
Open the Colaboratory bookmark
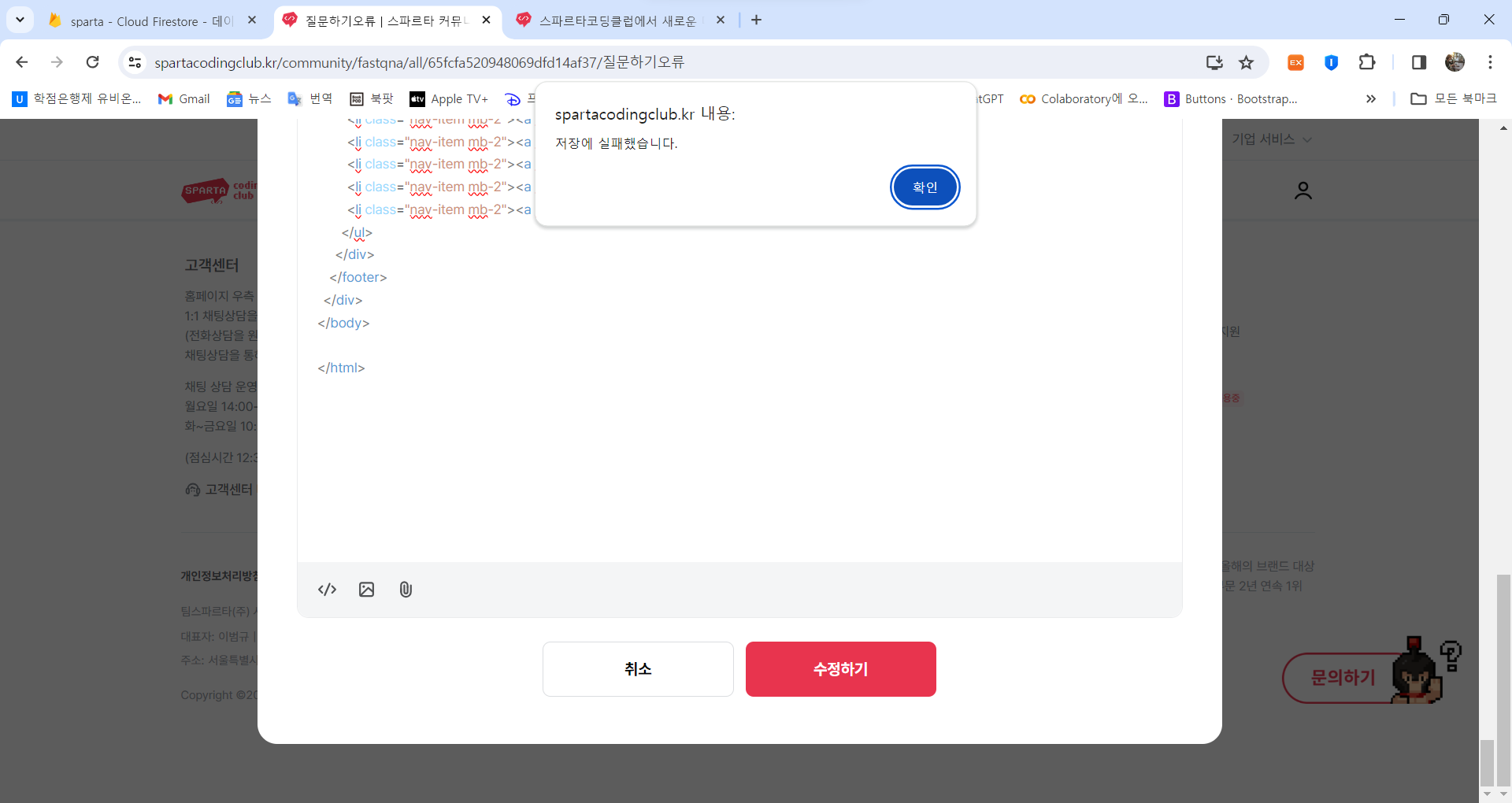click(x=1084, y=98)
